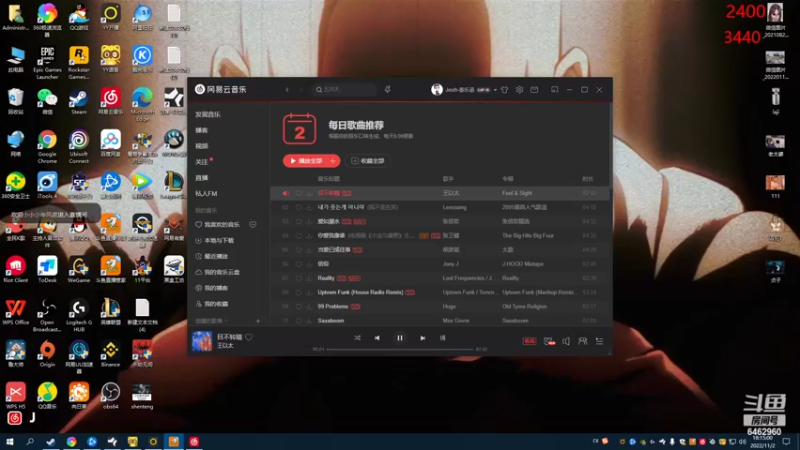800x450 pixels.
Task: Click the music search field
Action: [344, 89]
